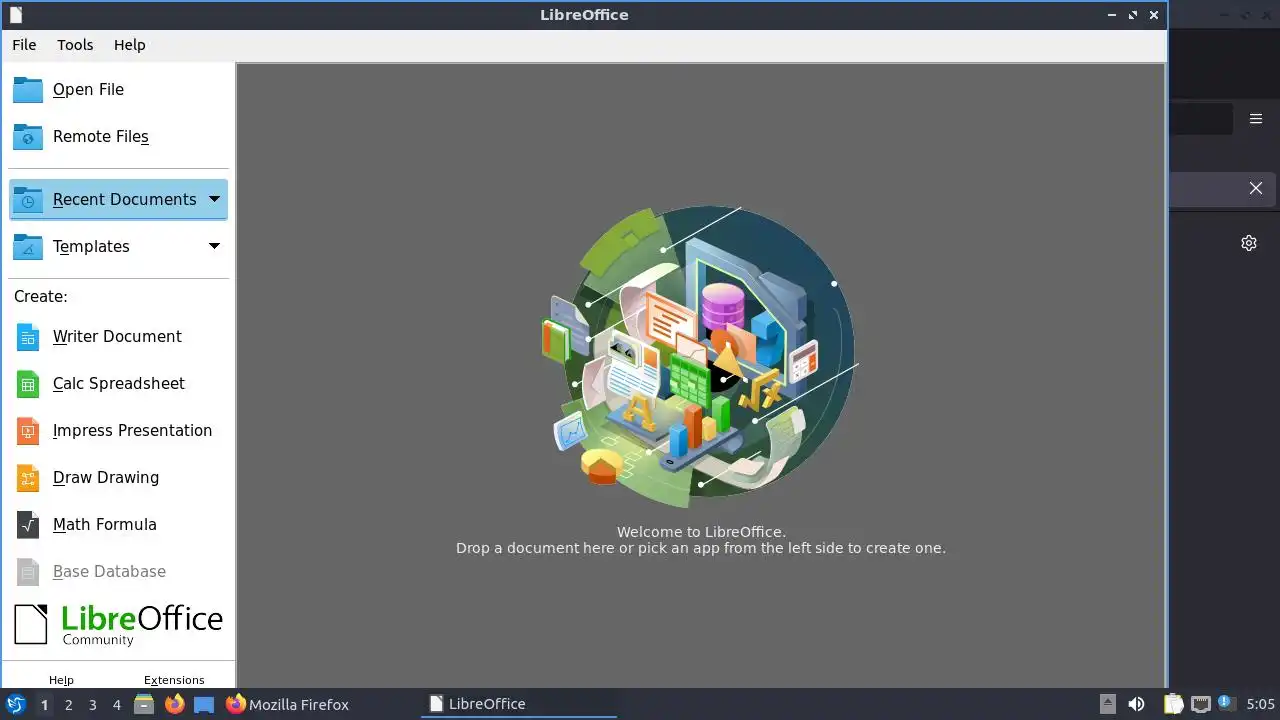Screen dimensions: 1280x720
Task: Click the Remote Files globe folder icon
Action: click(28, 137)
